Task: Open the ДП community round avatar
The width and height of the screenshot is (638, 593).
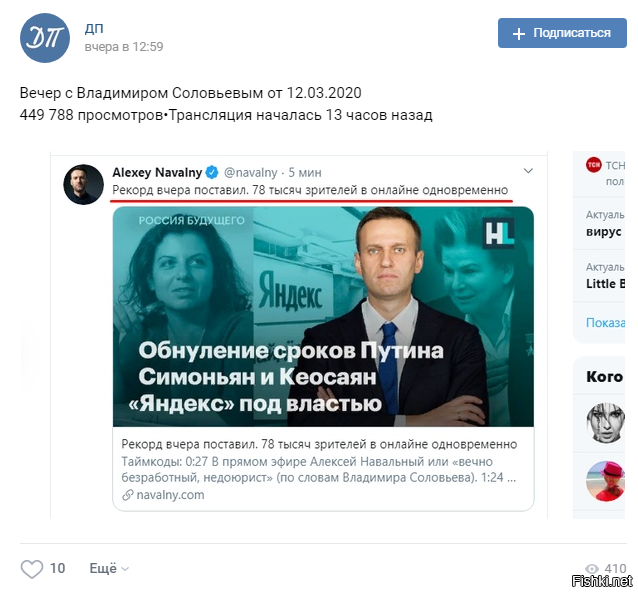Action: point(45,38)
